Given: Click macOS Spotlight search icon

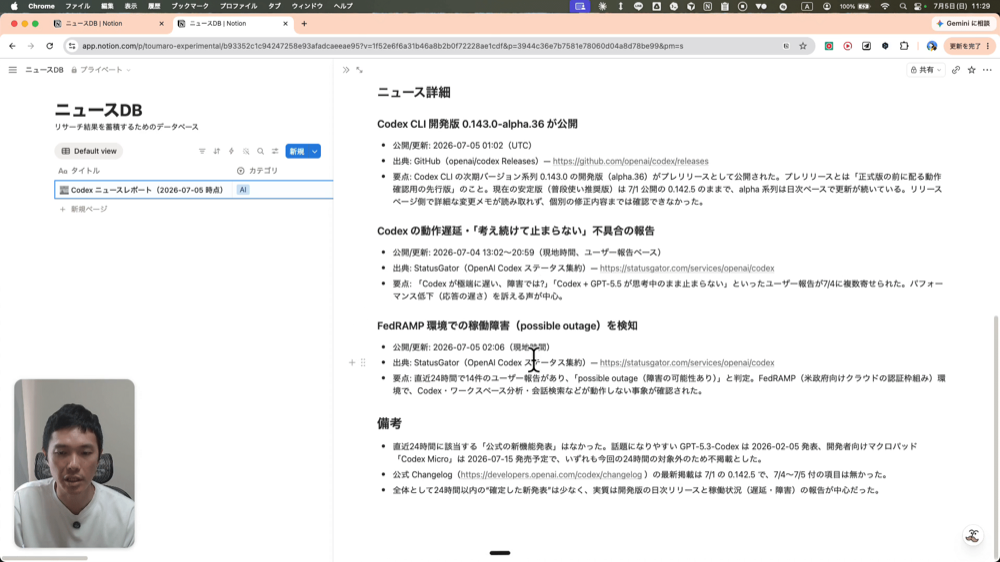Looking at the screenshot, I should (x=902, y=6).
